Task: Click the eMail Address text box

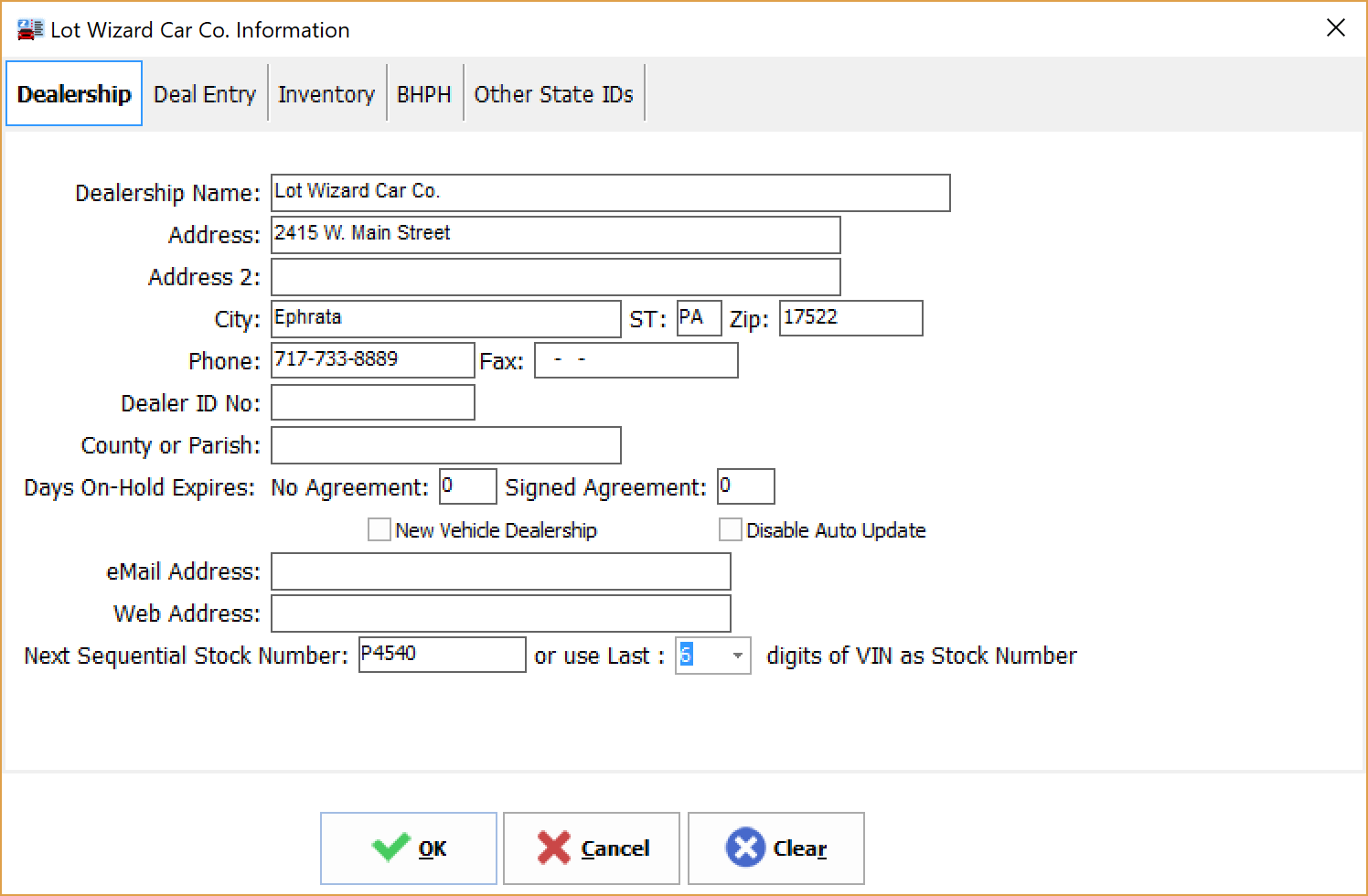Action: (500, 572)
